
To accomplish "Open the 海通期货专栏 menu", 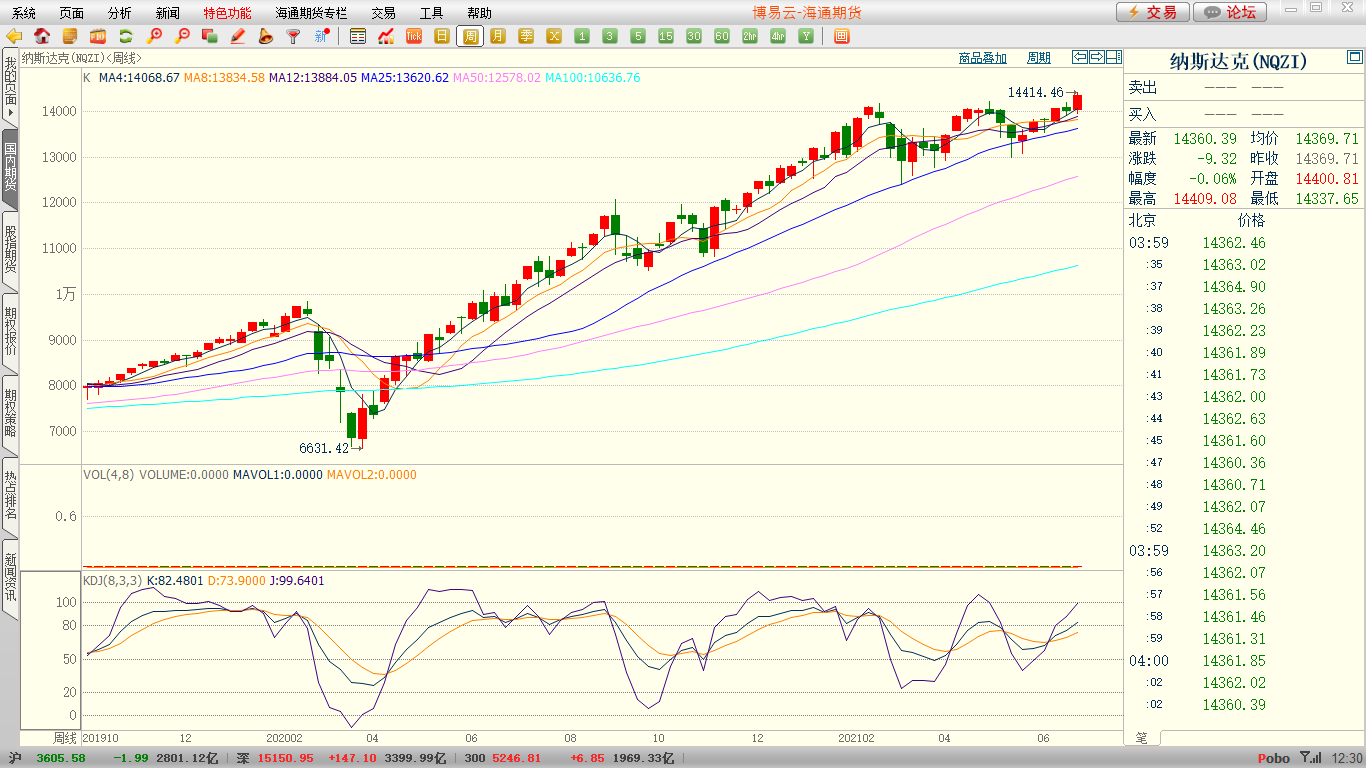I will pos(311,13).
